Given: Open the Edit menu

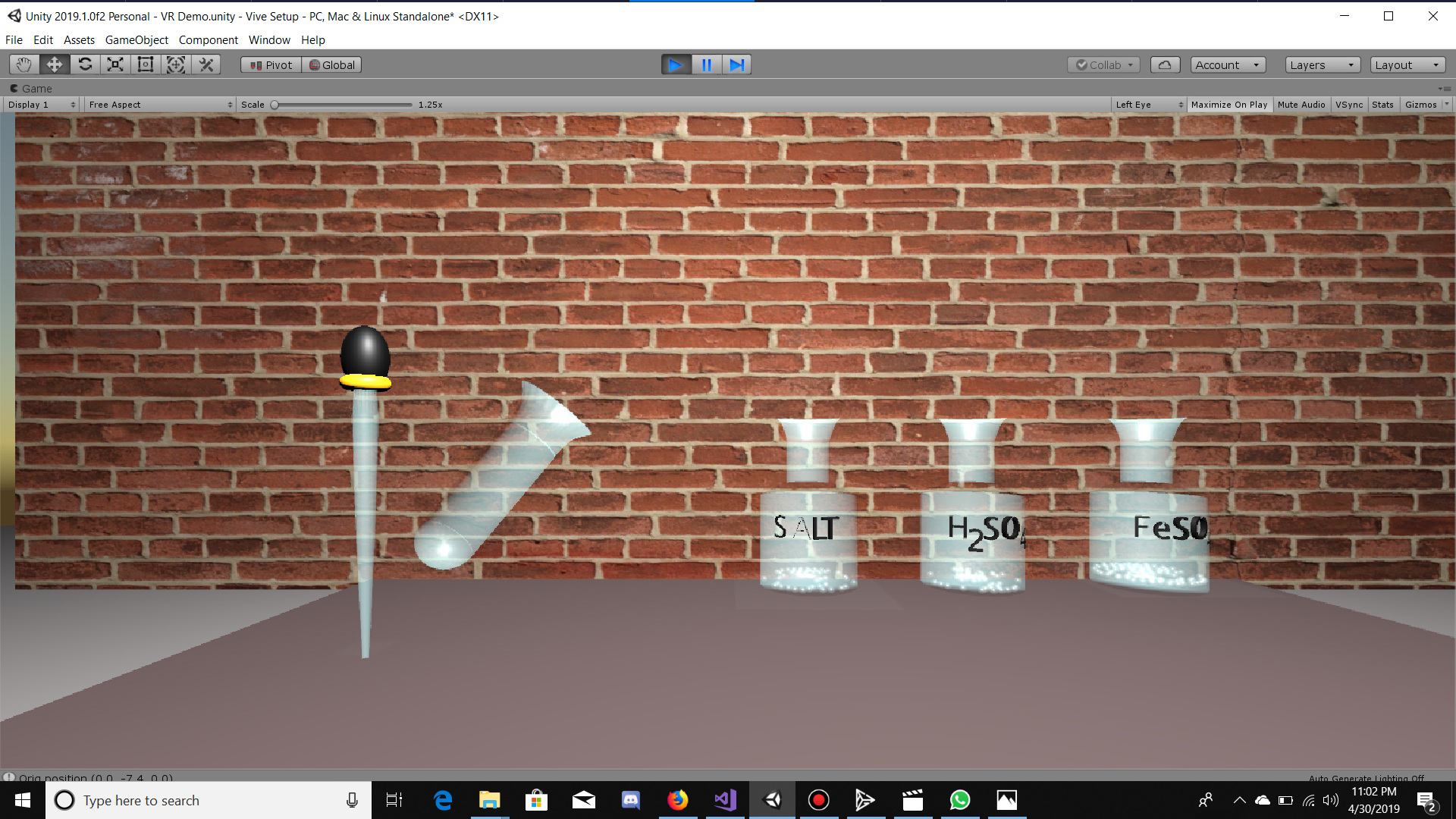Looking at the screenshot, I should [43, 39].
